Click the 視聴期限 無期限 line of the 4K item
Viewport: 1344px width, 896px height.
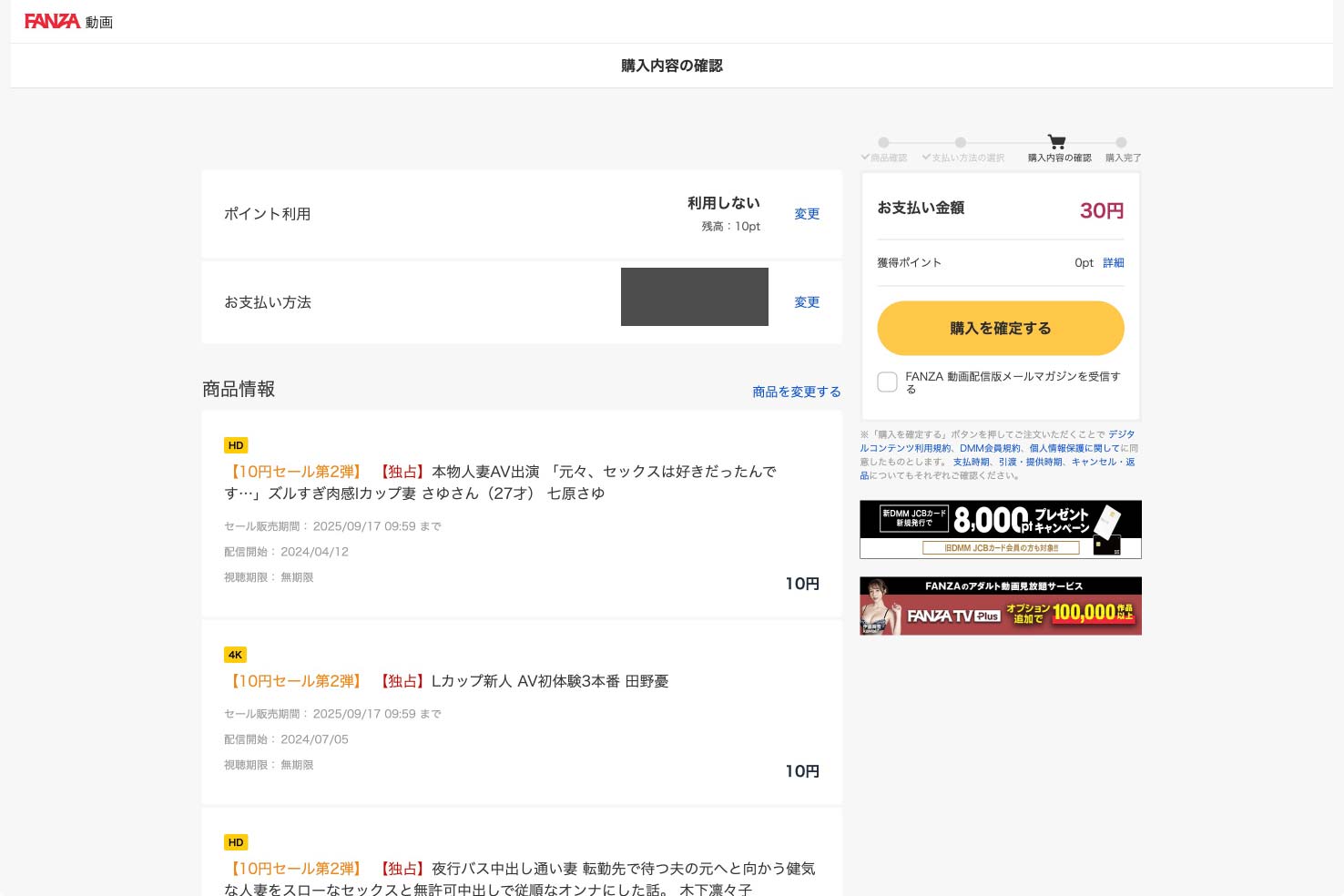269,765
